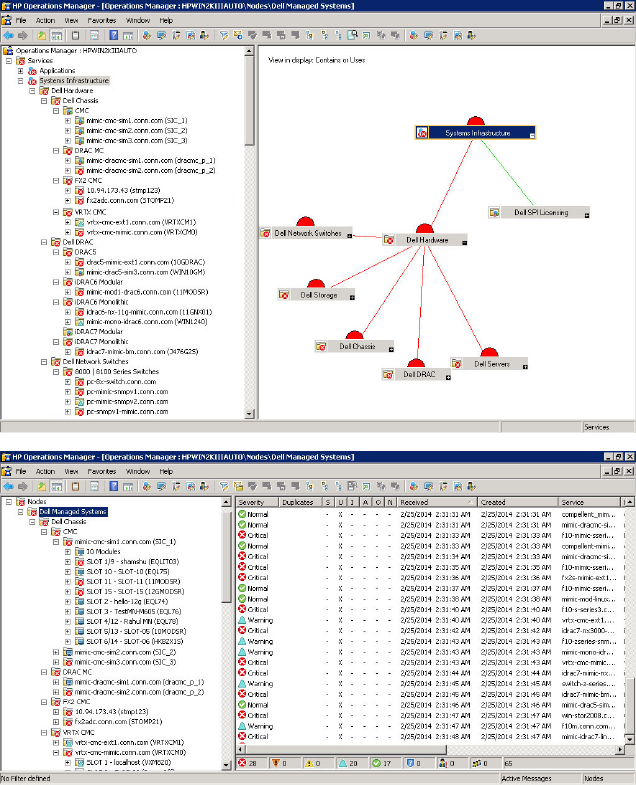Click the 10 Modules node icon in the bottom tree

[x=80, y=552]
